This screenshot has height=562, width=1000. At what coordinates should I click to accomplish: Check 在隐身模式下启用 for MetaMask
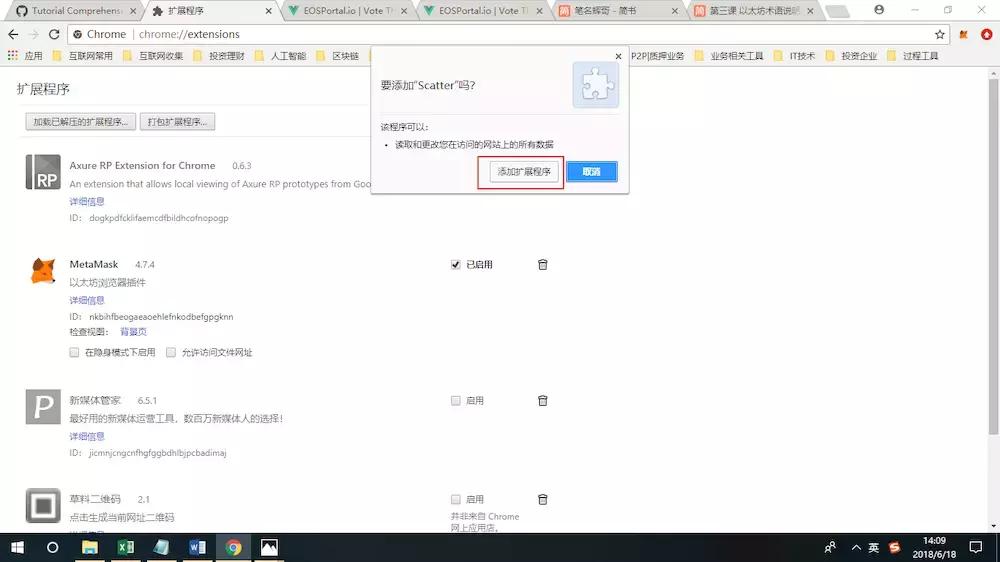[74, 353]
